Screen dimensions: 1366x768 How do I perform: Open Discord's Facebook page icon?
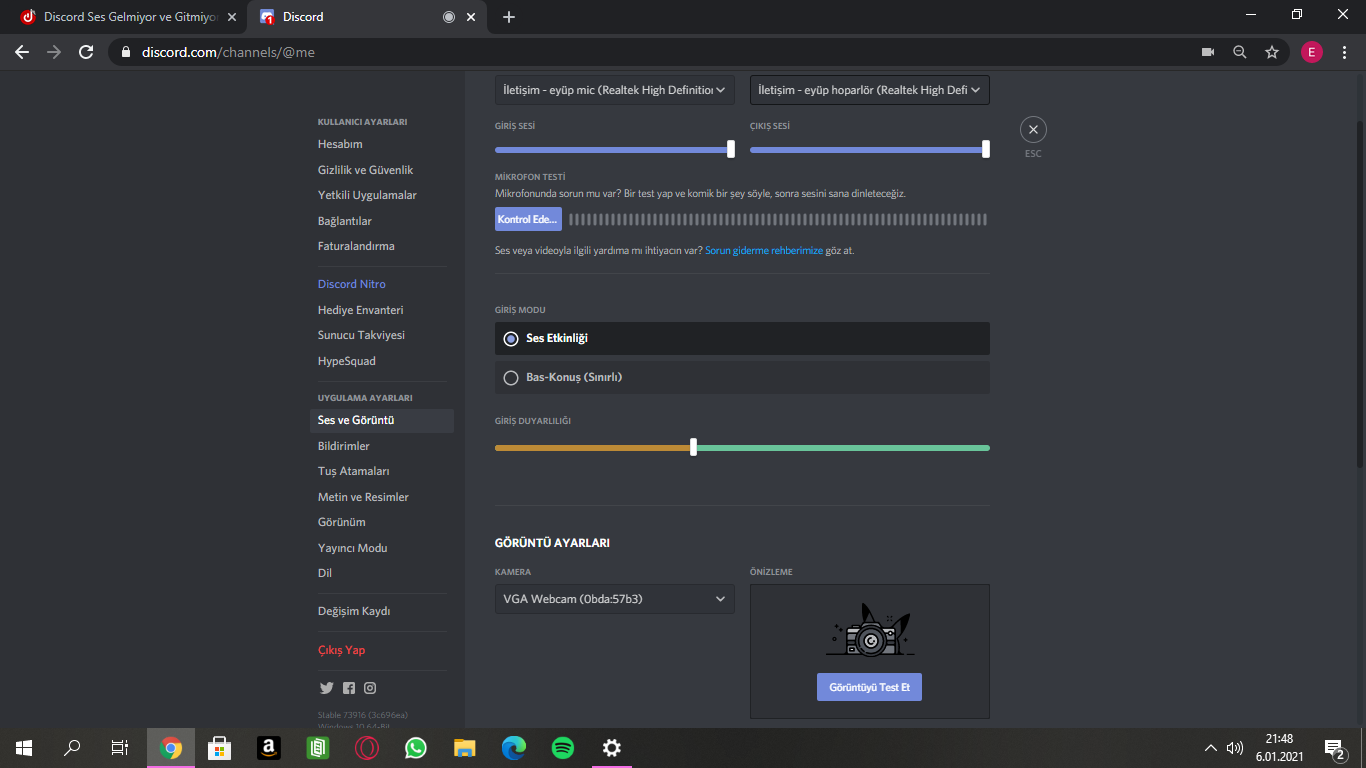349,688
